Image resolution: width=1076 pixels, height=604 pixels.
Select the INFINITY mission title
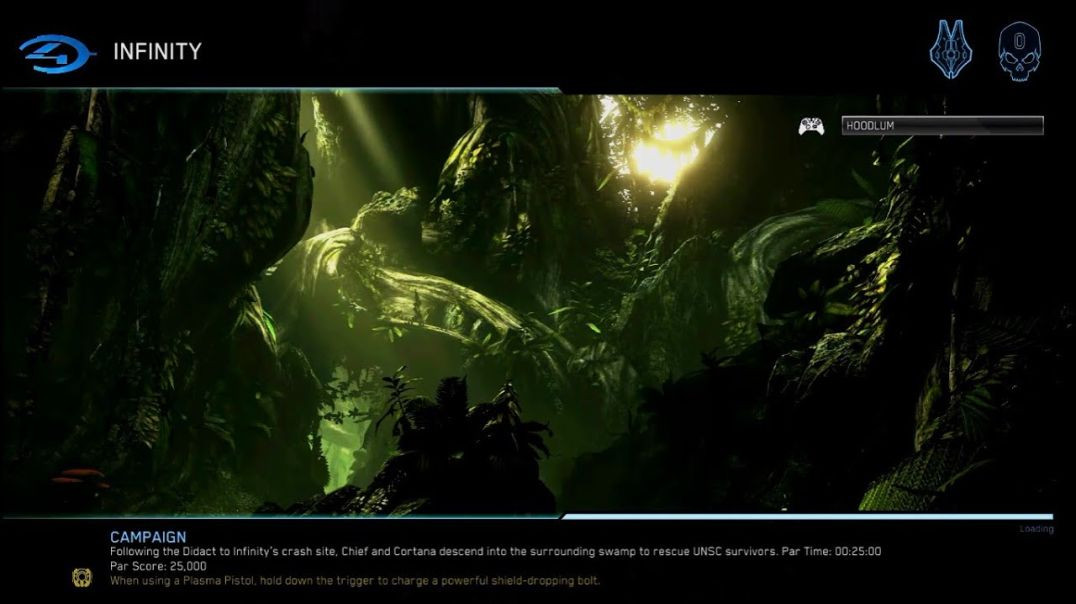tap(157, 51)
